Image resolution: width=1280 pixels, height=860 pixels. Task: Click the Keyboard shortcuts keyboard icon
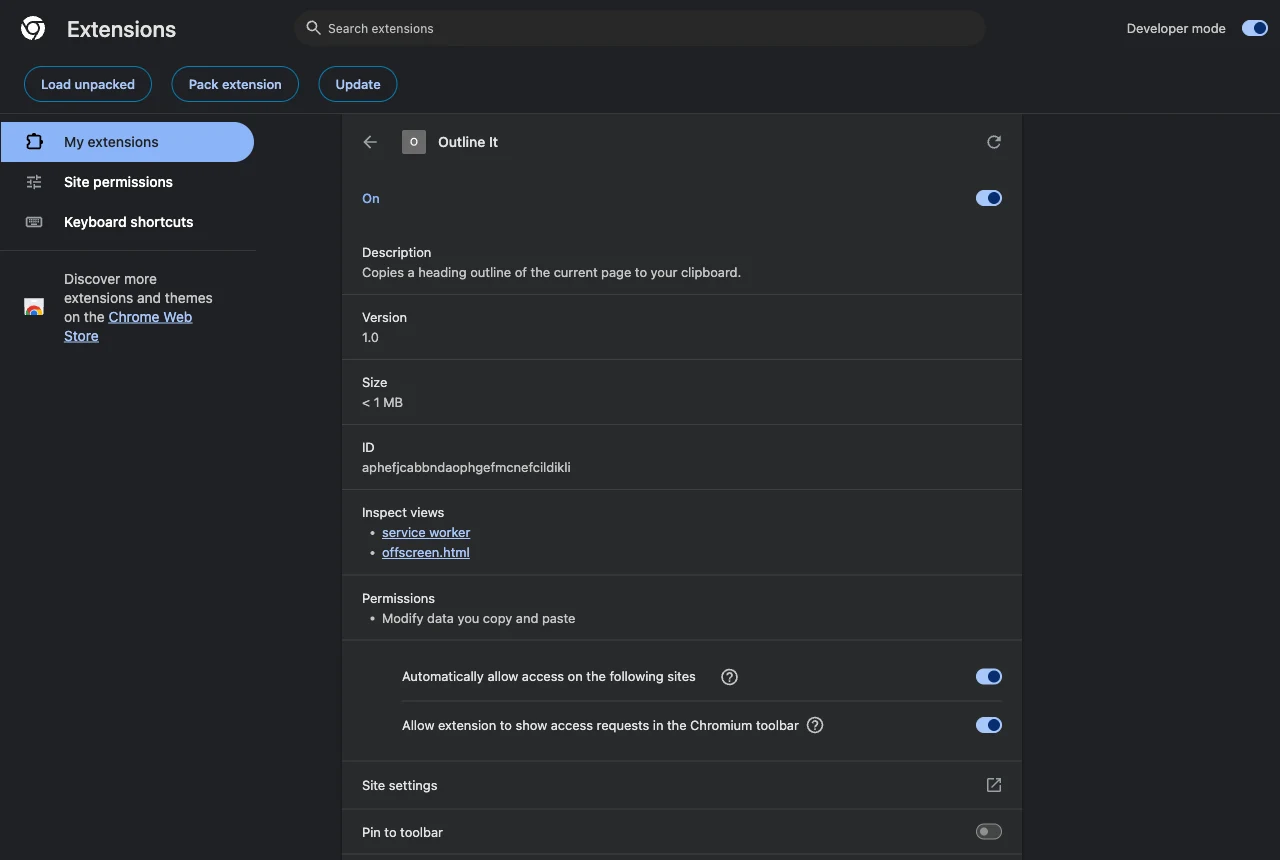34,222
